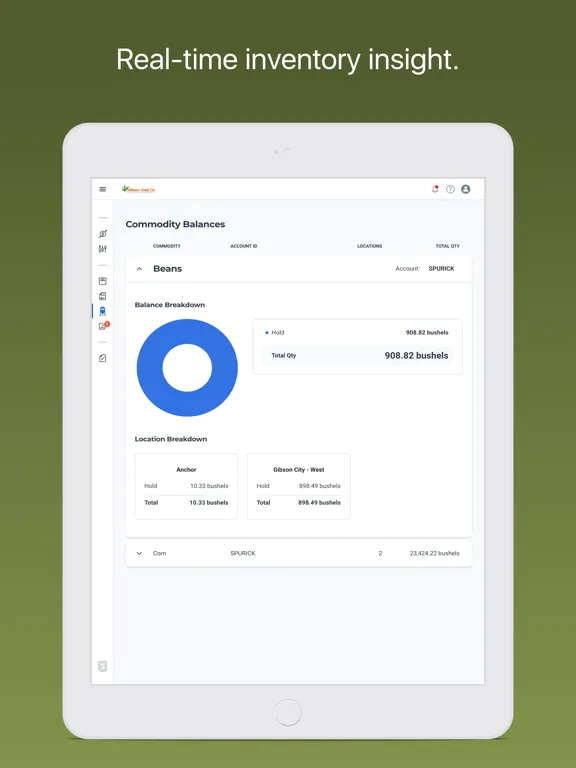Open the cash bids sidebar icon

pyautogui.click(x=102, y=234)
